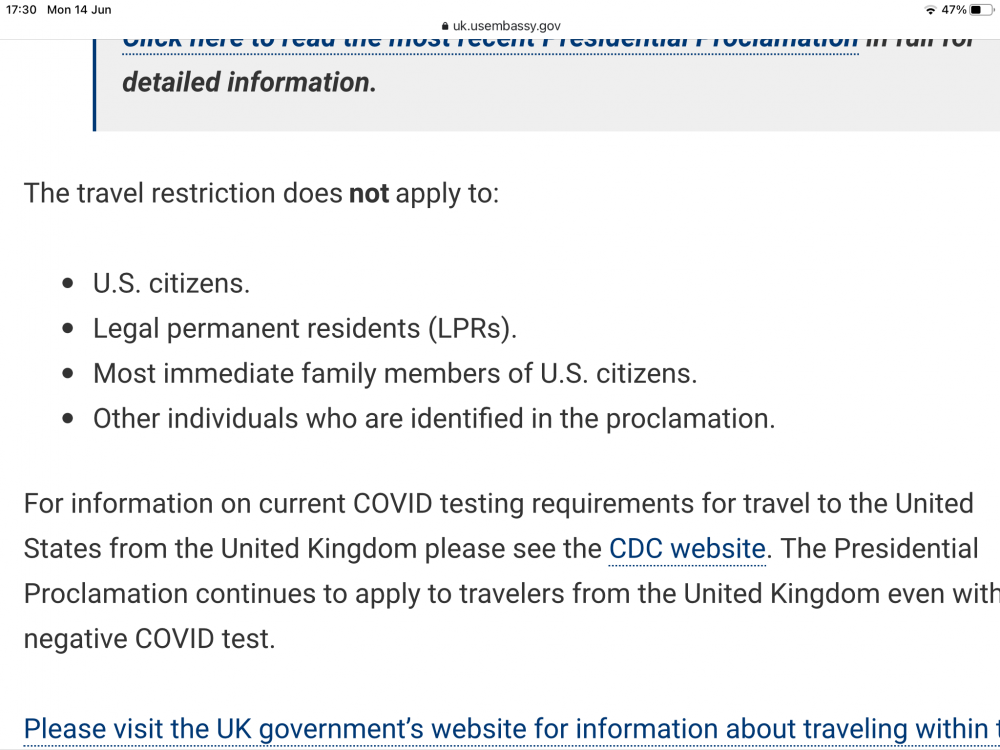Tap the Mon 14 Jun date
The image size is (1000, 750).
(79, 10)
